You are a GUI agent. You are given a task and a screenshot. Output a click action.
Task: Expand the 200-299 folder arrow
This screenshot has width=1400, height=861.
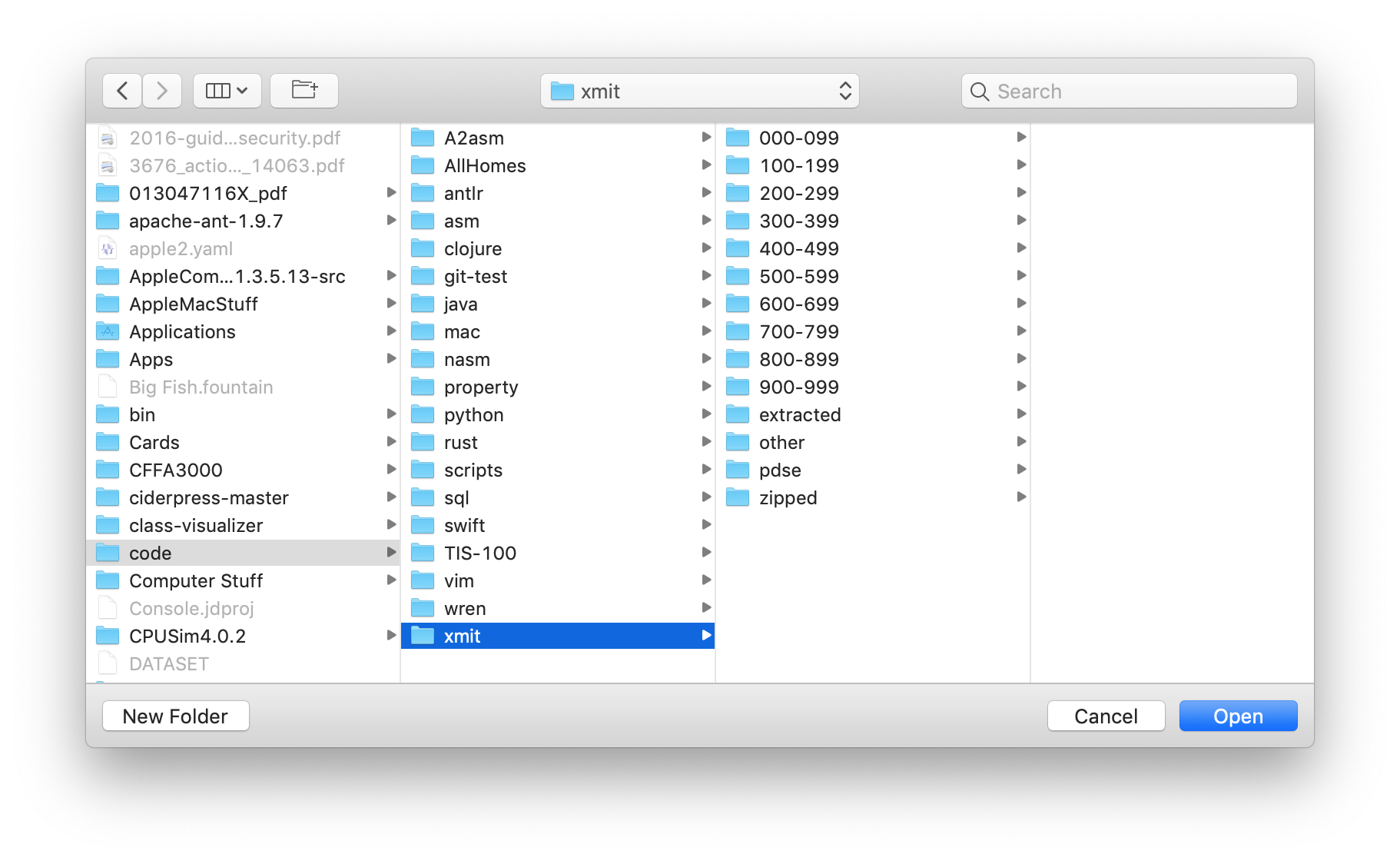click(x=1021, y=192)
